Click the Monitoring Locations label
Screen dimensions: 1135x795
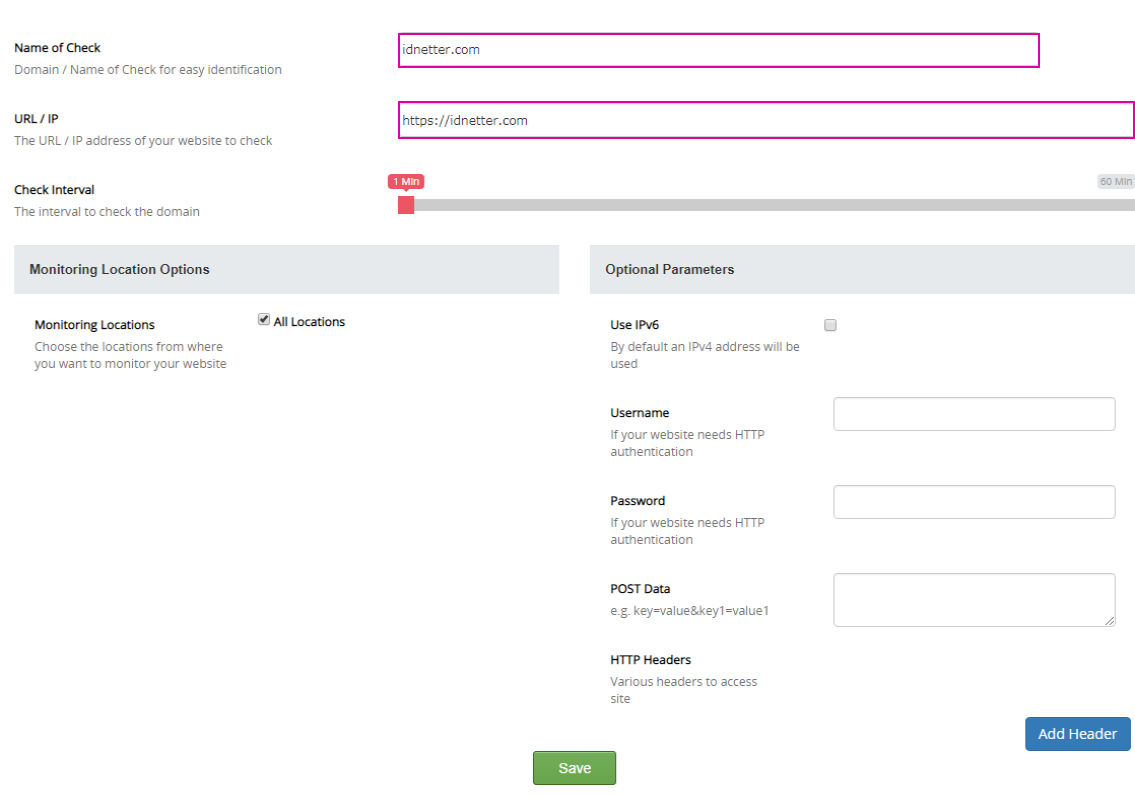tap(94, 325)
